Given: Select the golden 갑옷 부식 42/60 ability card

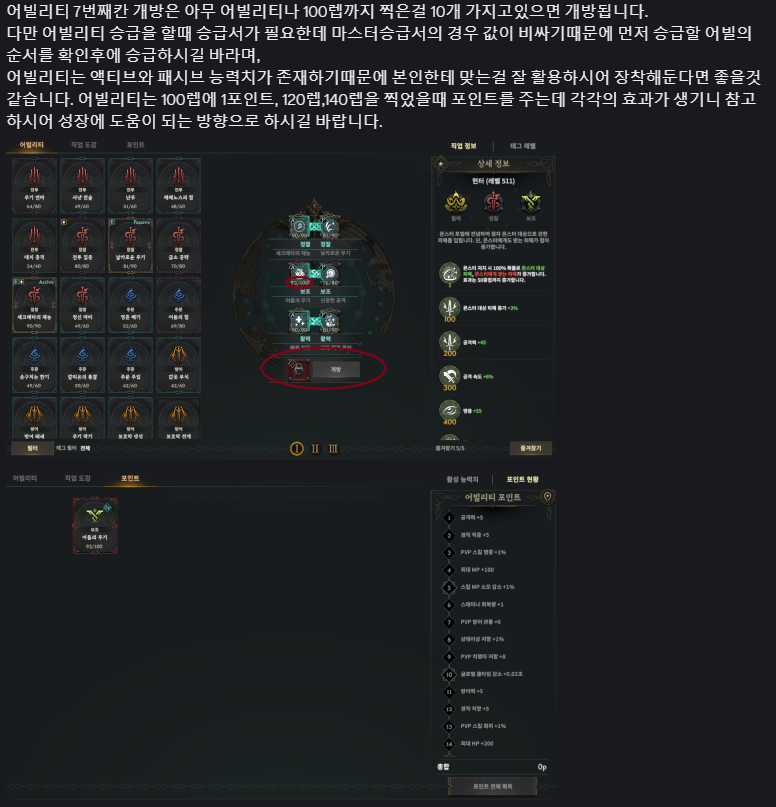Looking at the screenshot, I should (178, 365).
